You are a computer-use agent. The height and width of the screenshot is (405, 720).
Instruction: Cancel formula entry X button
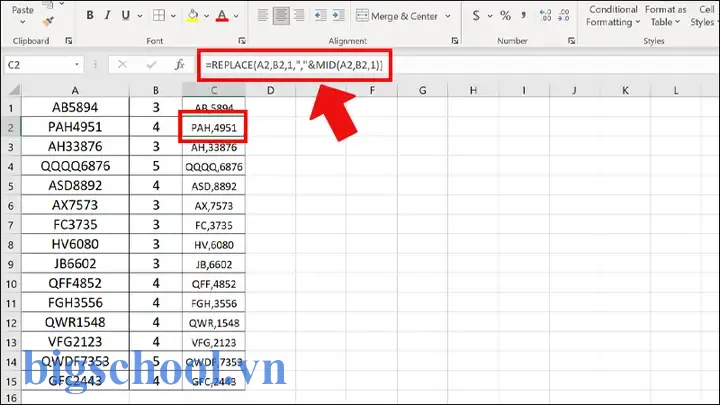(x=122, y=65)
